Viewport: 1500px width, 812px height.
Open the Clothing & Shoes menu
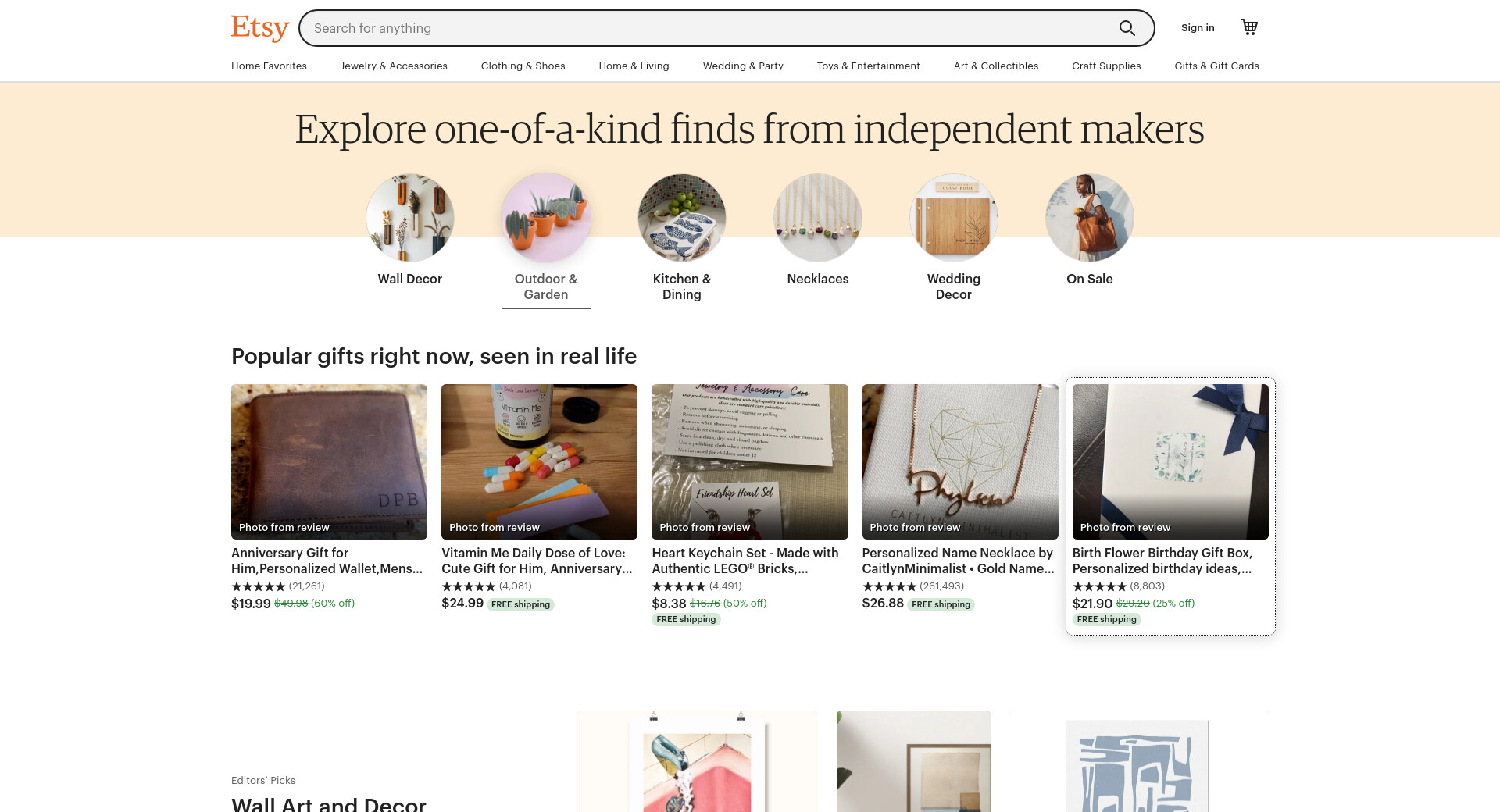523,66
